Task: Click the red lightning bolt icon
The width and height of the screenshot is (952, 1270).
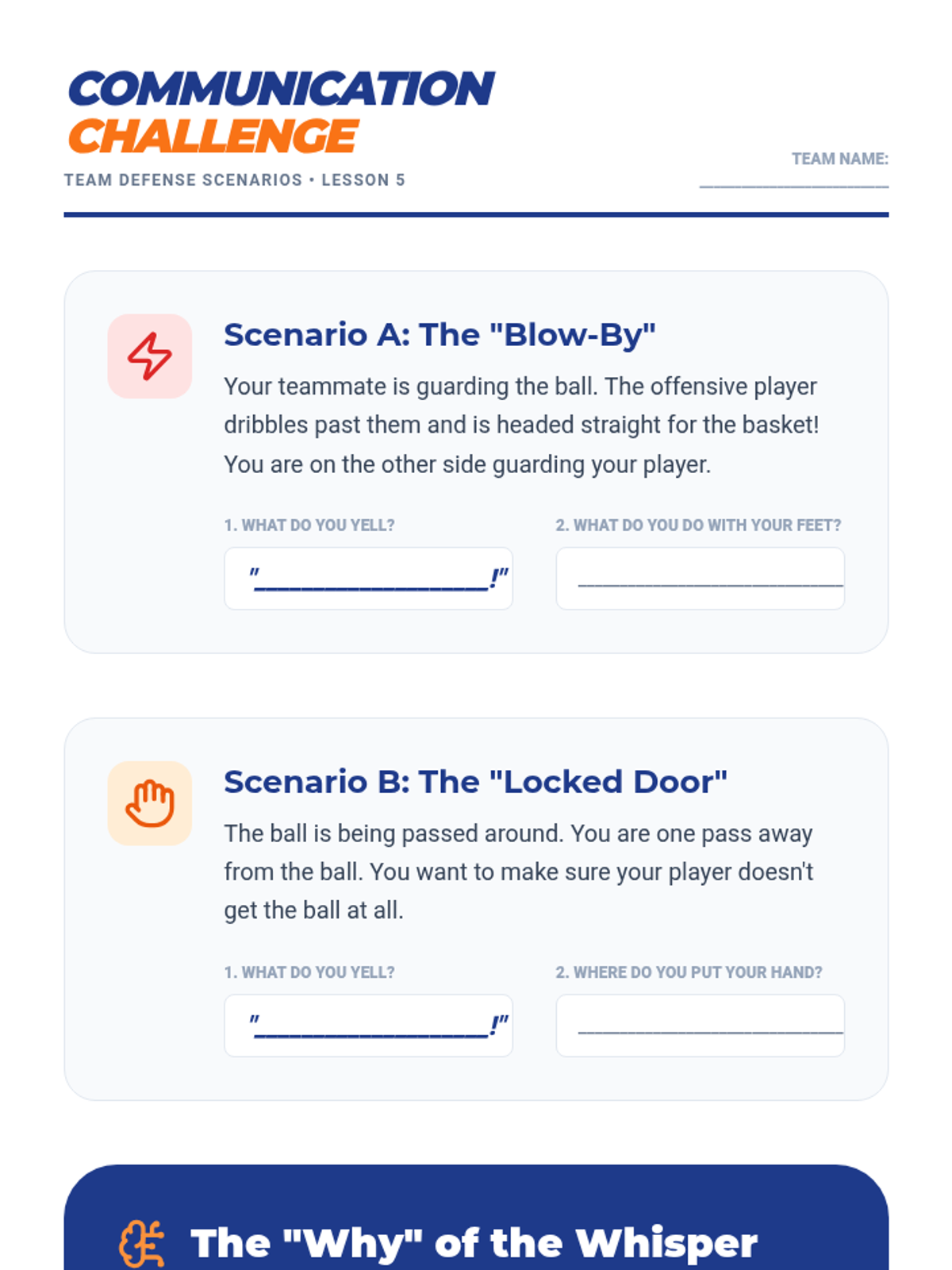Action: click(x=150, y=356)
